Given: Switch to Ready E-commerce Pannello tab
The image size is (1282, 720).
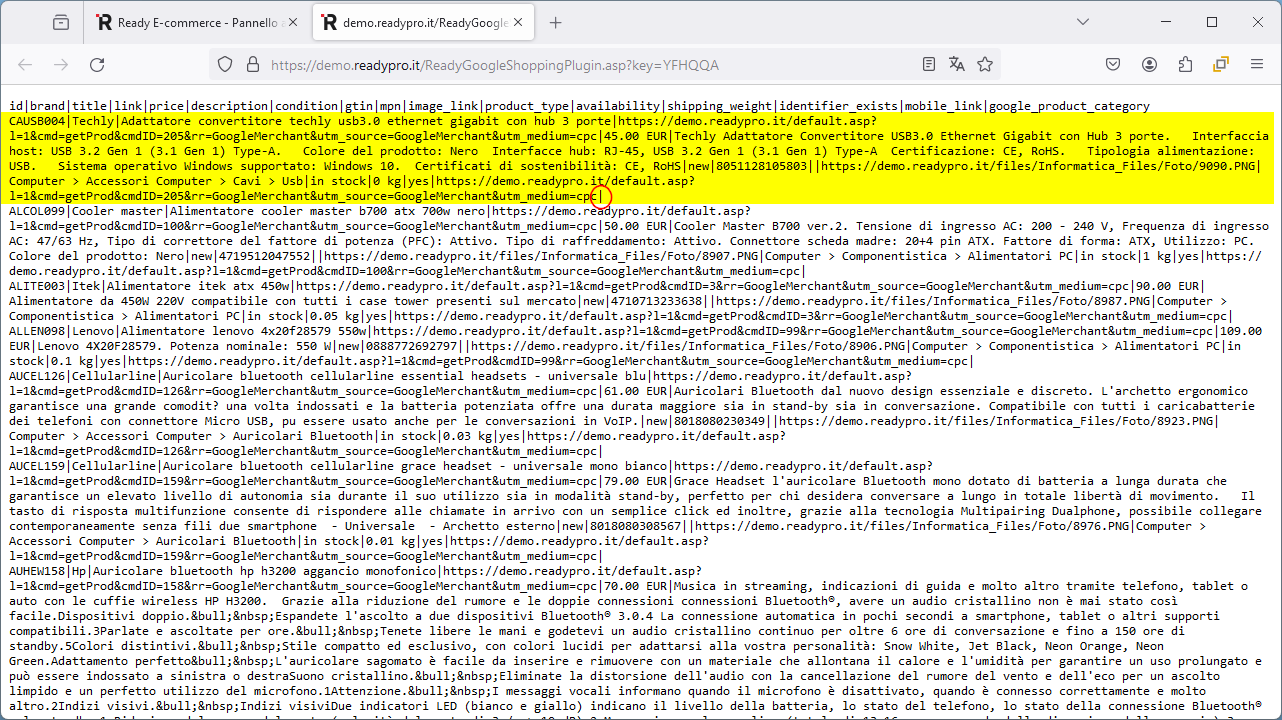Looking at the screenshot, I should coord(195,22).
